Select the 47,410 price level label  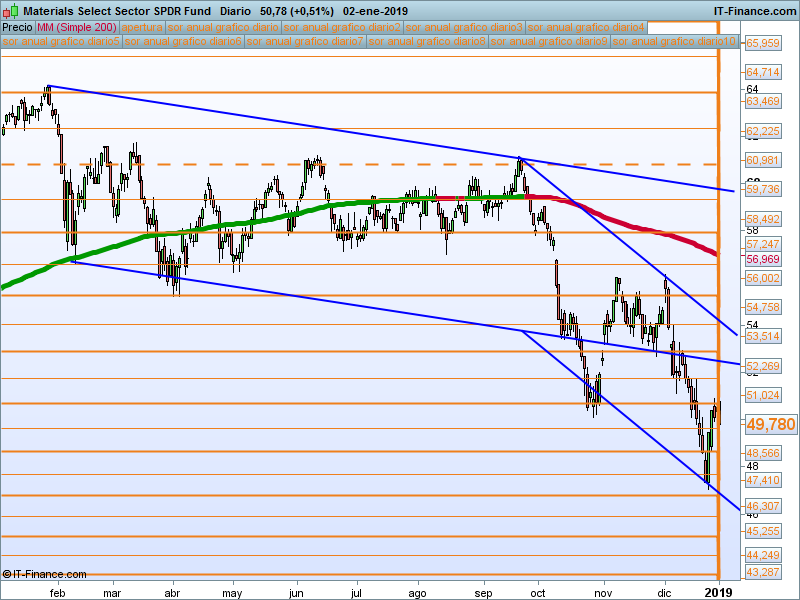[x=763, y=480]
